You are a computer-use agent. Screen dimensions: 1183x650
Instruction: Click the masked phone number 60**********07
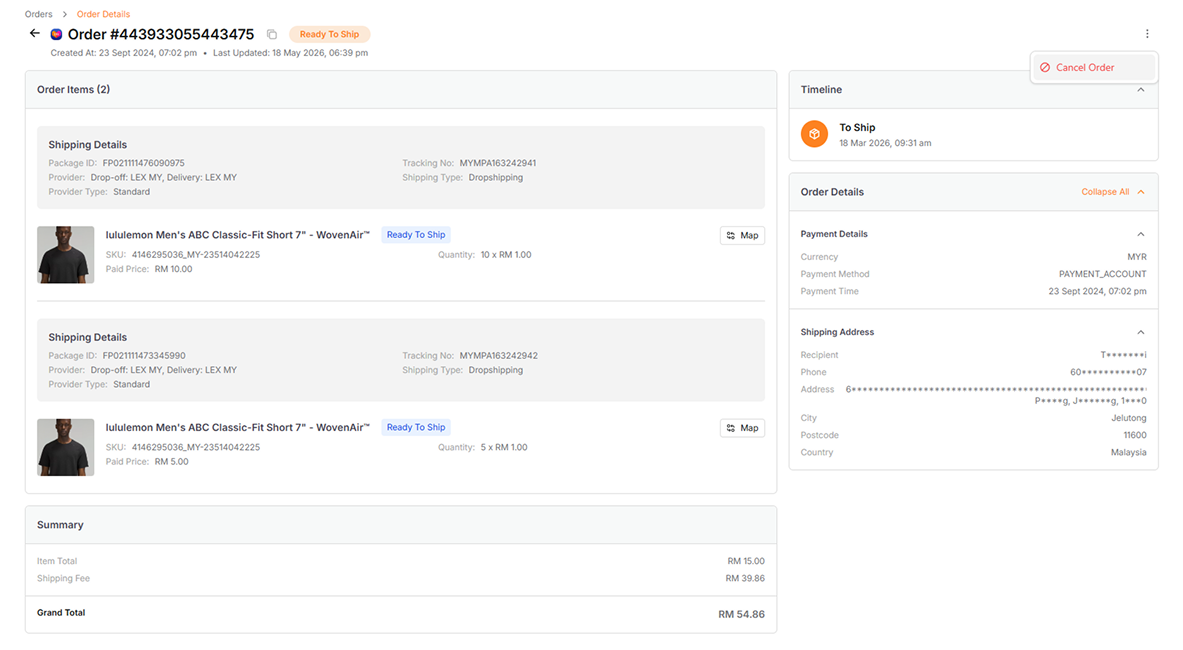coord(1108,373)
